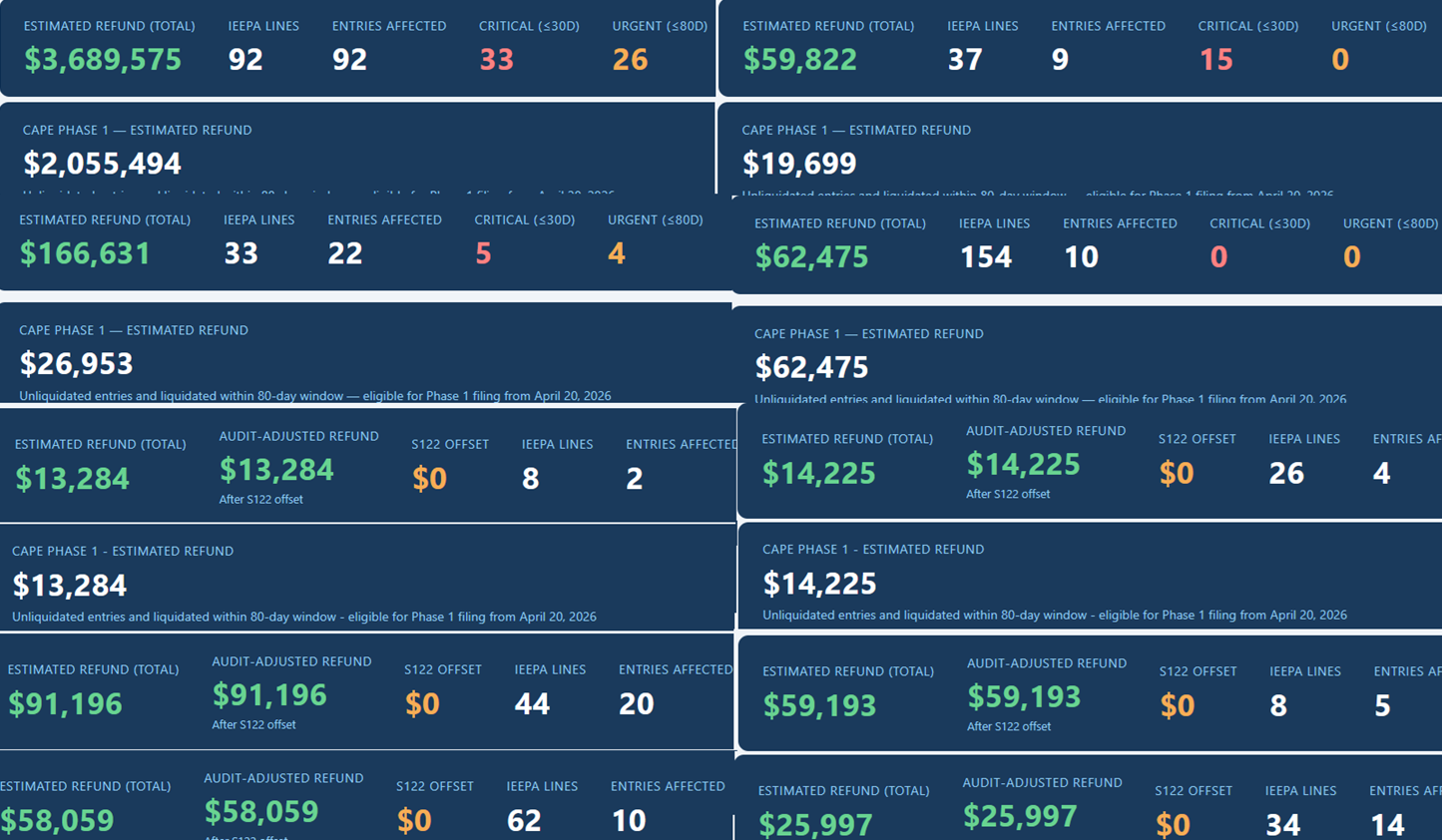The image size is (1442, 840).
Task: Click the 44 IEEPA lines value
Action: pyautogui.click(x=532, y=704)
